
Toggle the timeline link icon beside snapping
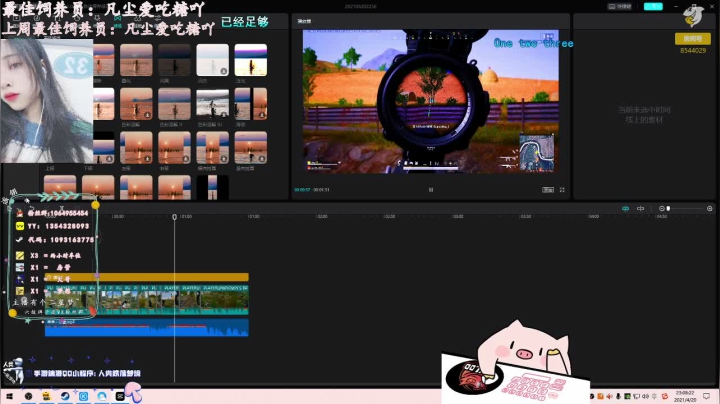(641, 208)
